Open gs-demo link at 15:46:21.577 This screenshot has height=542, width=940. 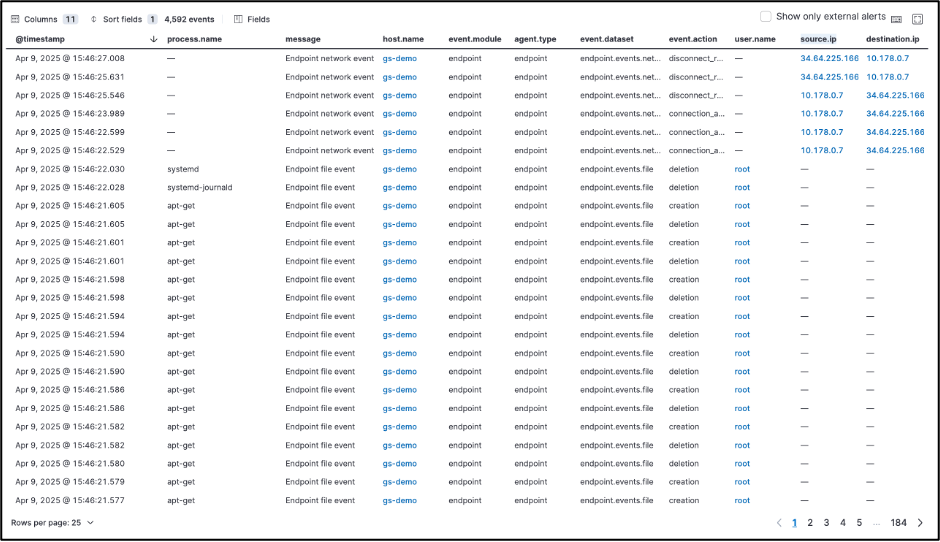399,500
